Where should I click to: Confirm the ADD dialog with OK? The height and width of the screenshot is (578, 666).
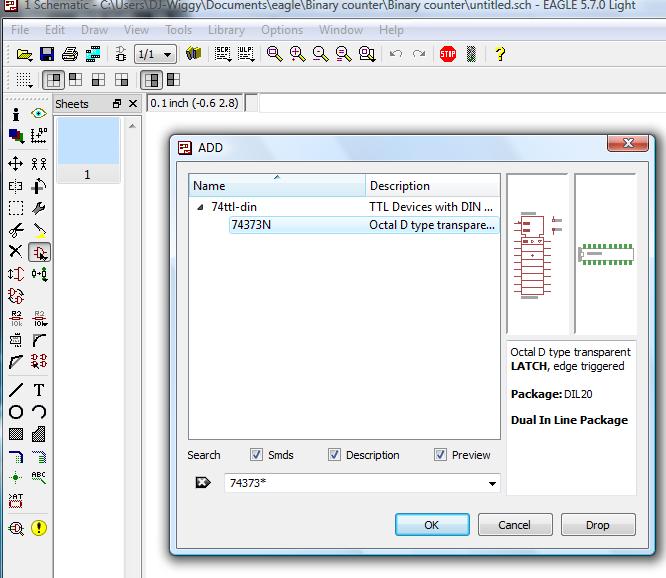click(432, 525)
